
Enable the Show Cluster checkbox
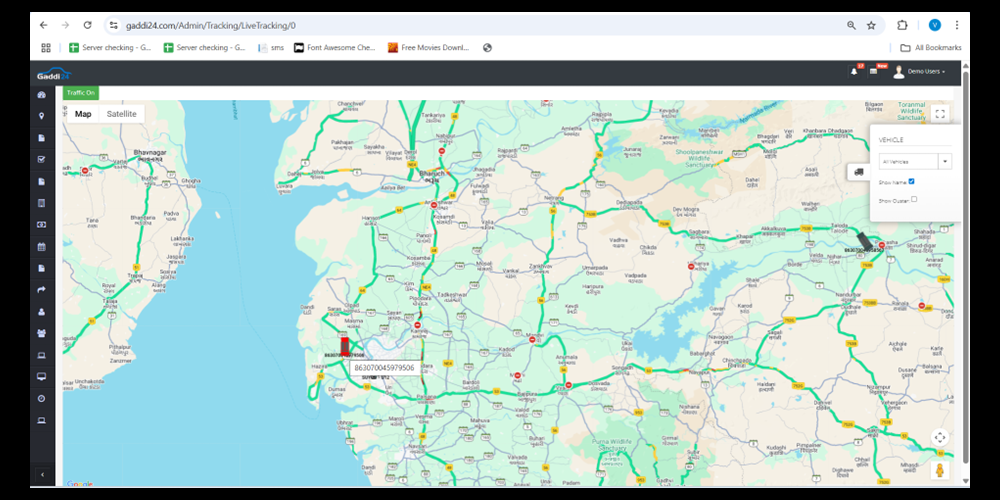point(914,199)
